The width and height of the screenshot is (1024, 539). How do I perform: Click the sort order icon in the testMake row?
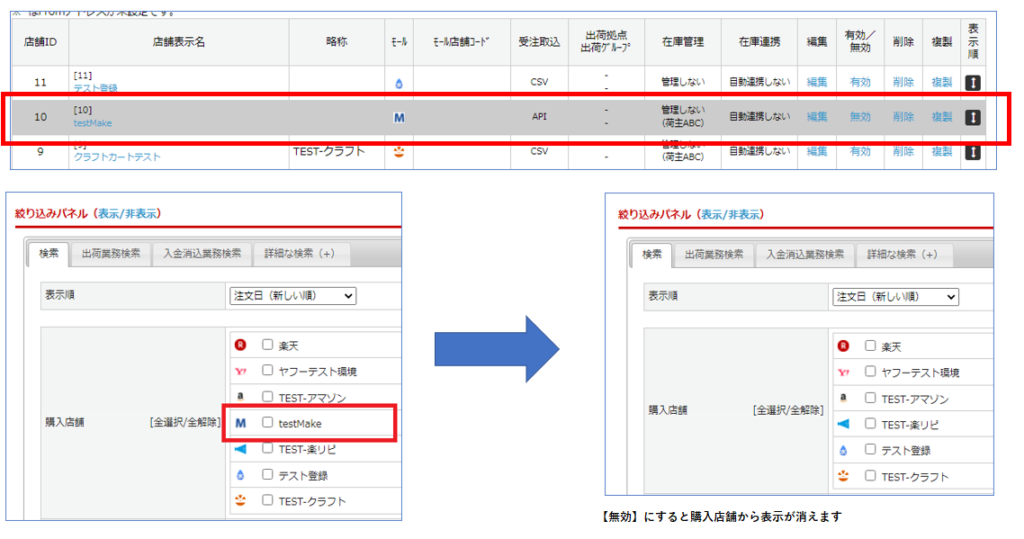point(973,117)
